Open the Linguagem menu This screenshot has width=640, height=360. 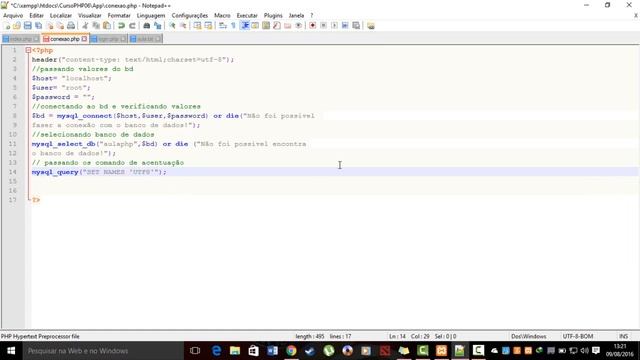click(x=151, y=16)
